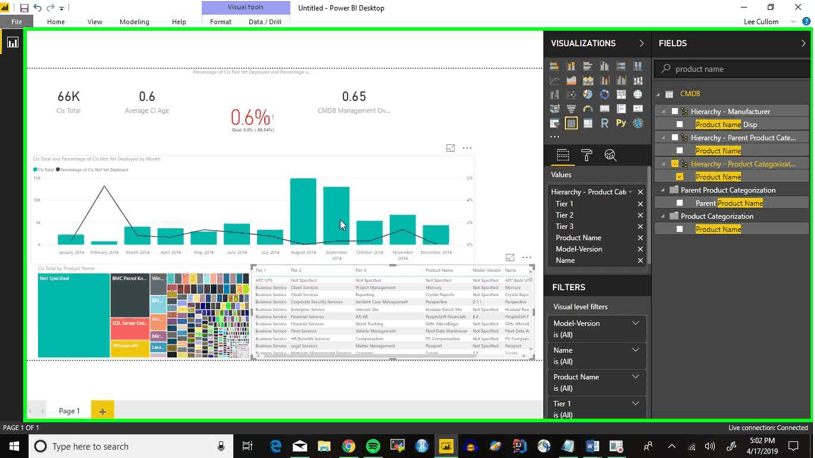Switch to Fields list pane icon

562,155
